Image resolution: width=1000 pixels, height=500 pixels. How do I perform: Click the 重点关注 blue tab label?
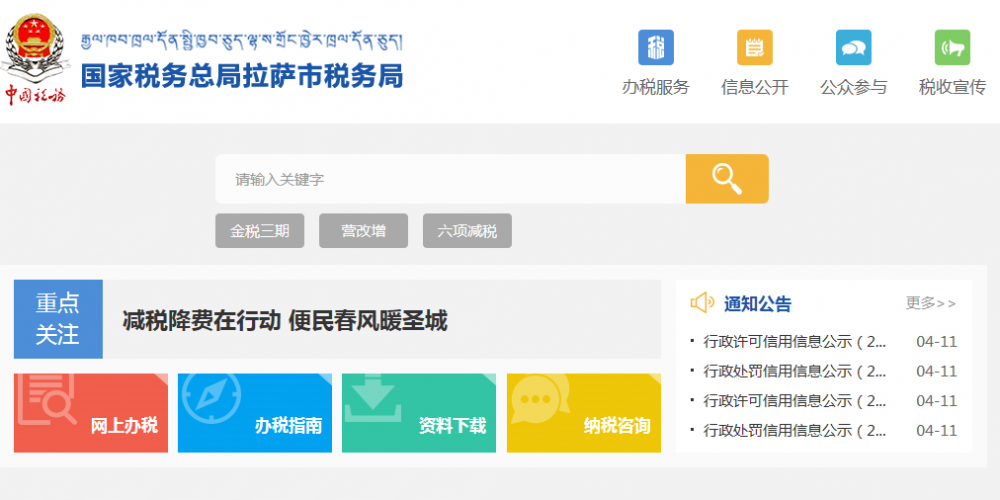tap(58, 319)
